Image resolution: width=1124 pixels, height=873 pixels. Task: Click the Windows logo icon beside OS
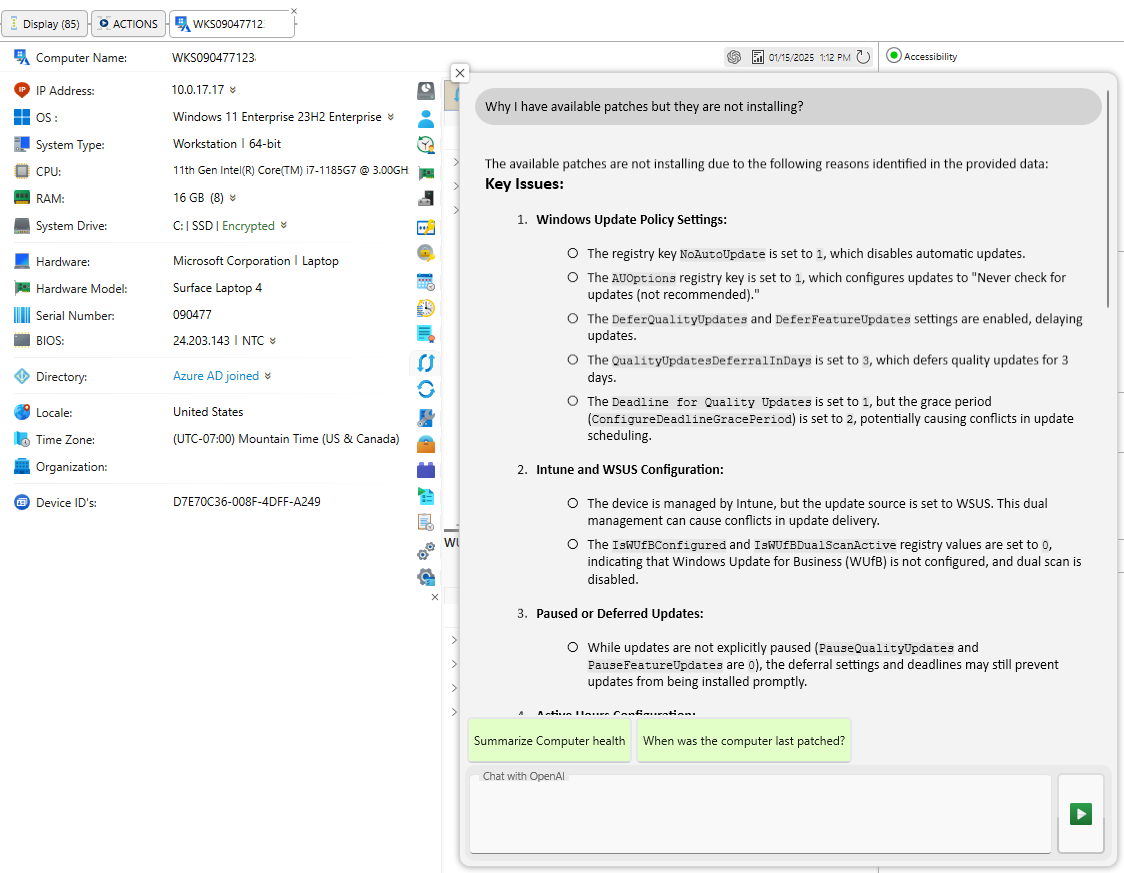[x=22, y=117]
